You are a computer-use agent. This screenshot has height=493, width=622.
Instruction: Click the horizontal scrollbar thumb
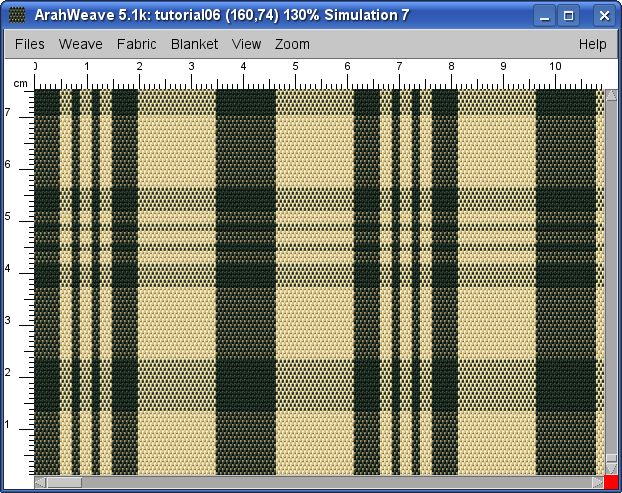64,483
